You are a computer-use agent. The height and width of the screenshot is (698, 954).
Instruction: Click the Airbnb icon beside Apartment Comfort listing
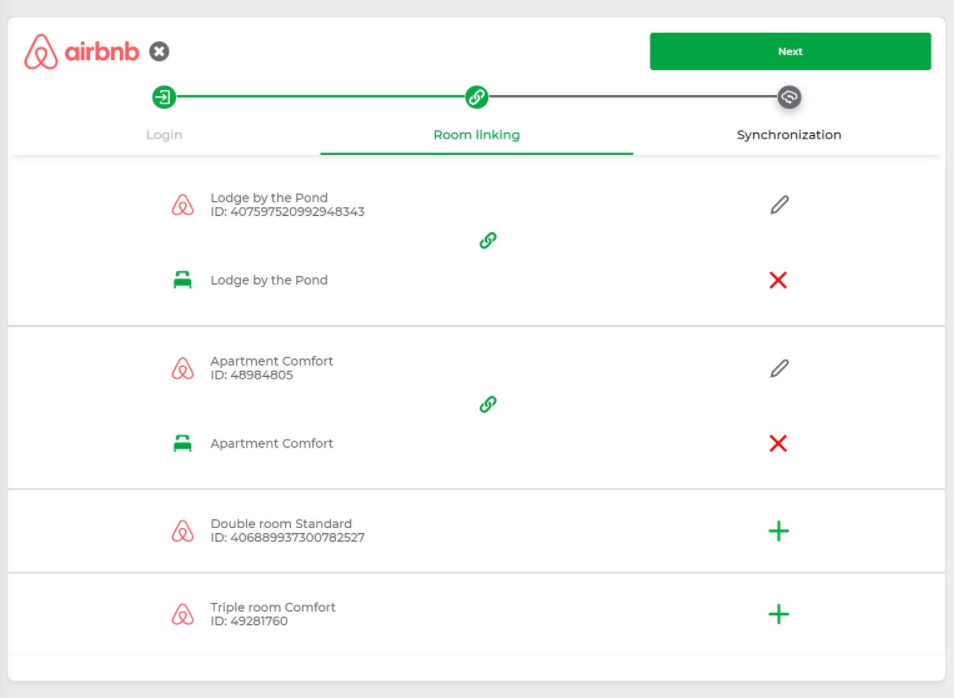pyautogui.click(x=183, y=368)
